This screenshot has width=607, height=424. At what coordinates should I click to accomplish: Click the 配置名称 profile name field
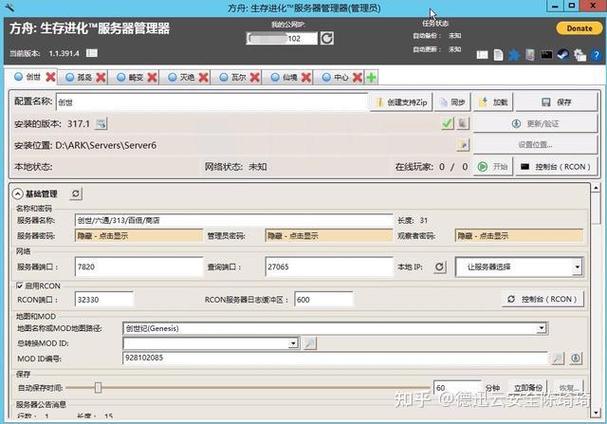(x=212, y=102)
